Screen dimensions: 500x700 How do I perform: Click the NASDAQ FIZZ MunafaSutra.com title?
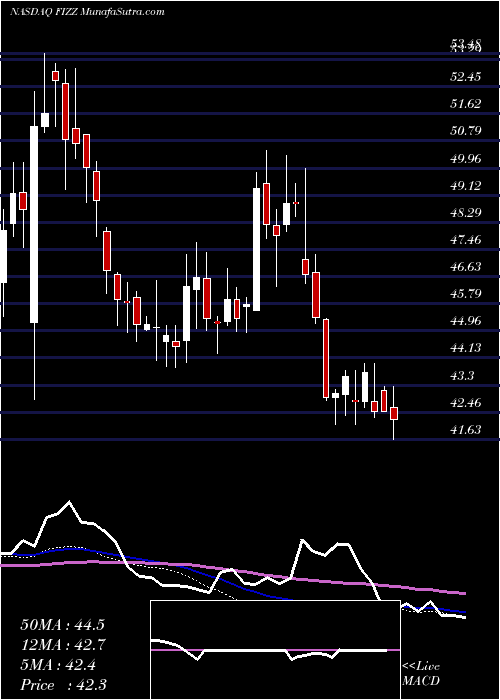point(87,11)
